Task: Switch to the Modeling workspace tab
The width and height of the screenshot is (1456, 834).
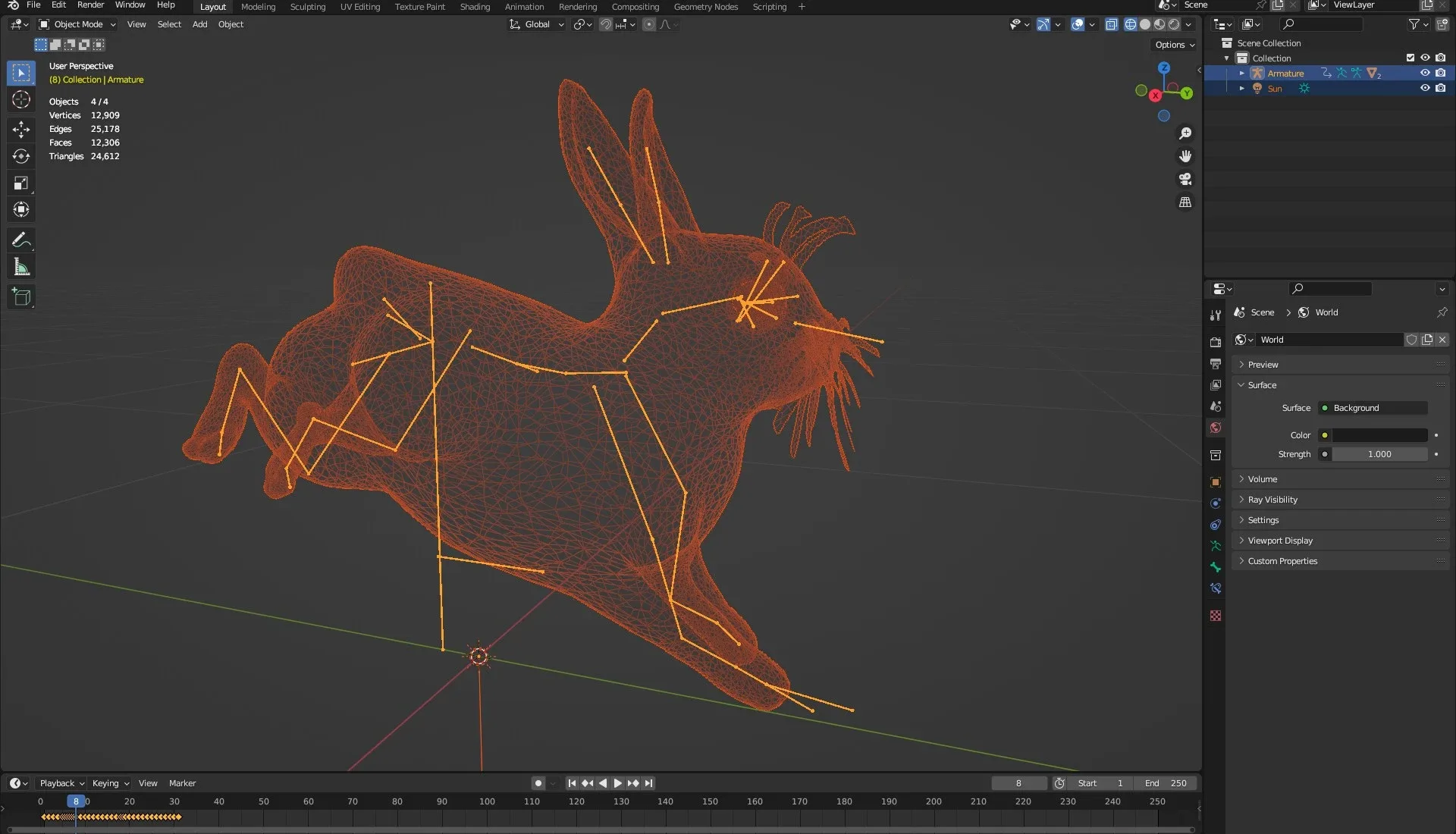Action: coord(258,6)
